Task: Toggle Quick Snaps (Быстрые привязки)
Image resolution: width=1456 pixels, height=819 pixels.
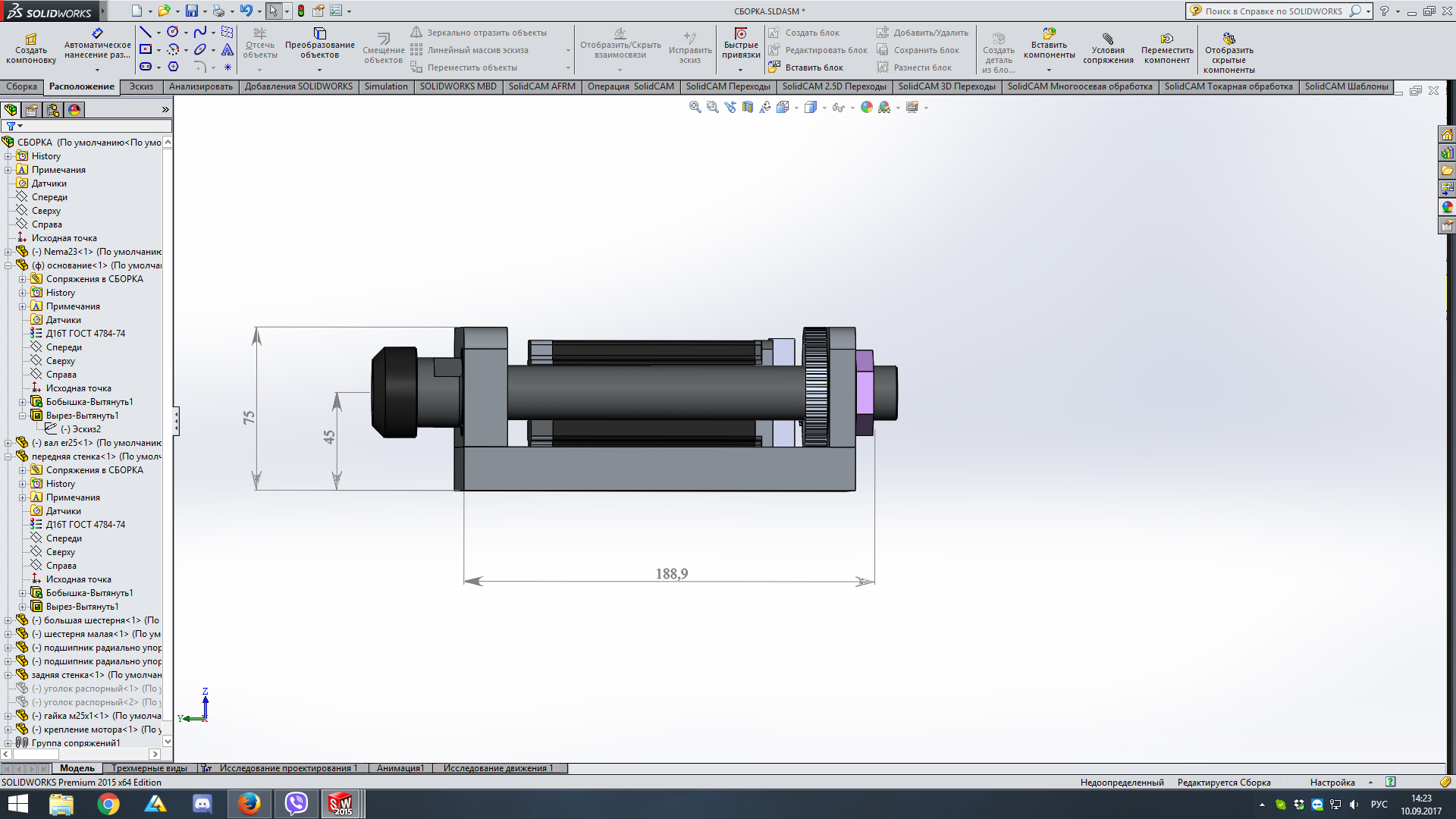Action: click(741, 34)
